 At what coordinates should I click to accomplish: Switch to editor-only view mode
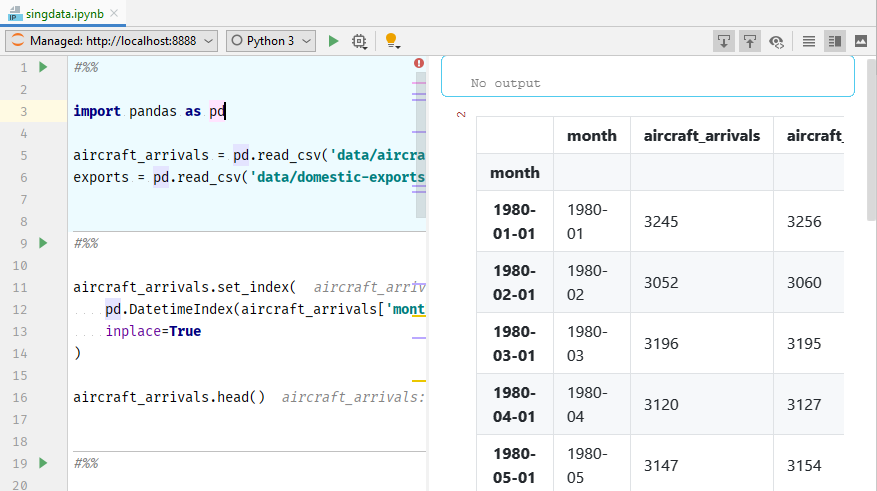809,41
